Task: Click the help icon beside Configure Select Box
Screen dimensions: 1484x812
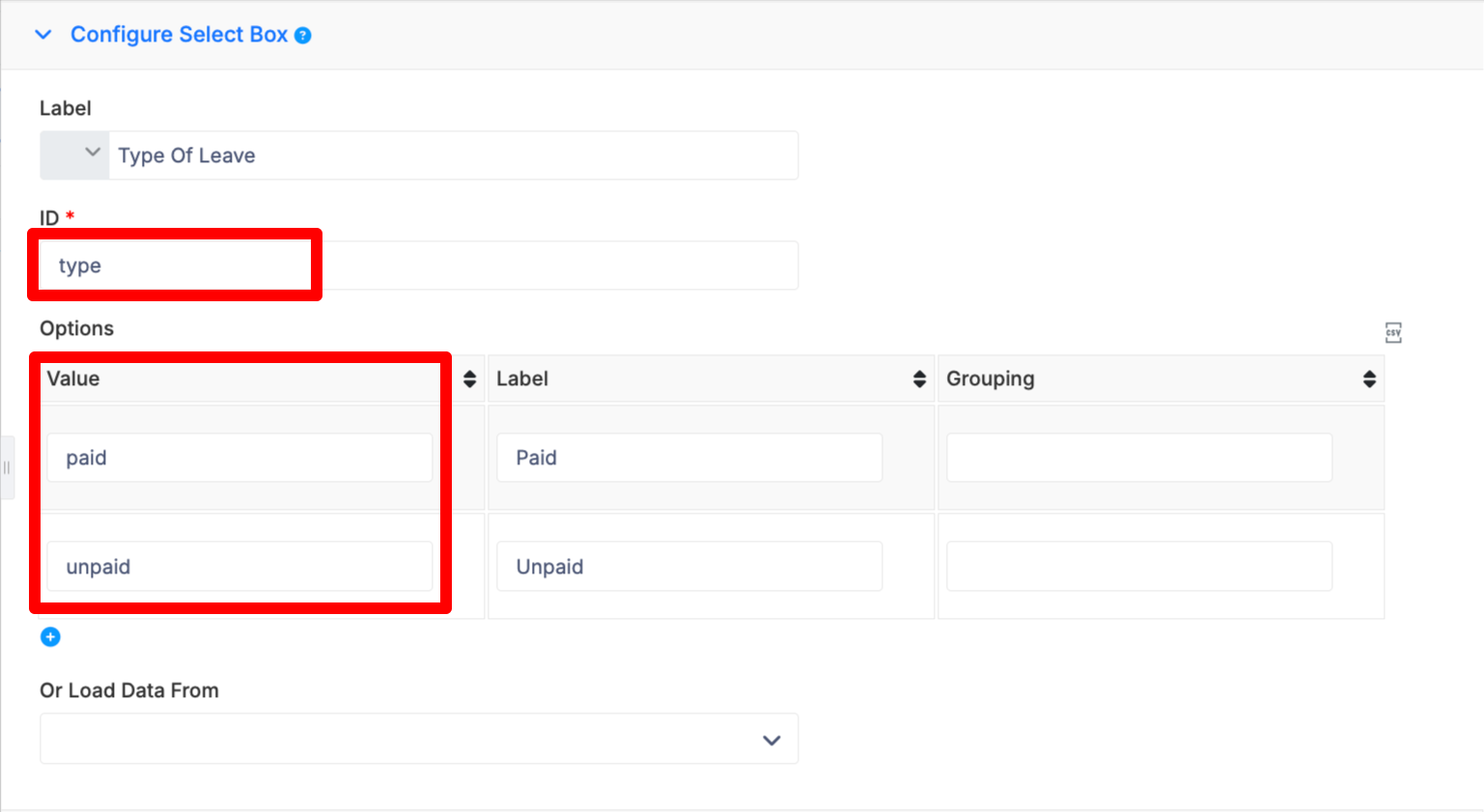Action: pos(303,36)
